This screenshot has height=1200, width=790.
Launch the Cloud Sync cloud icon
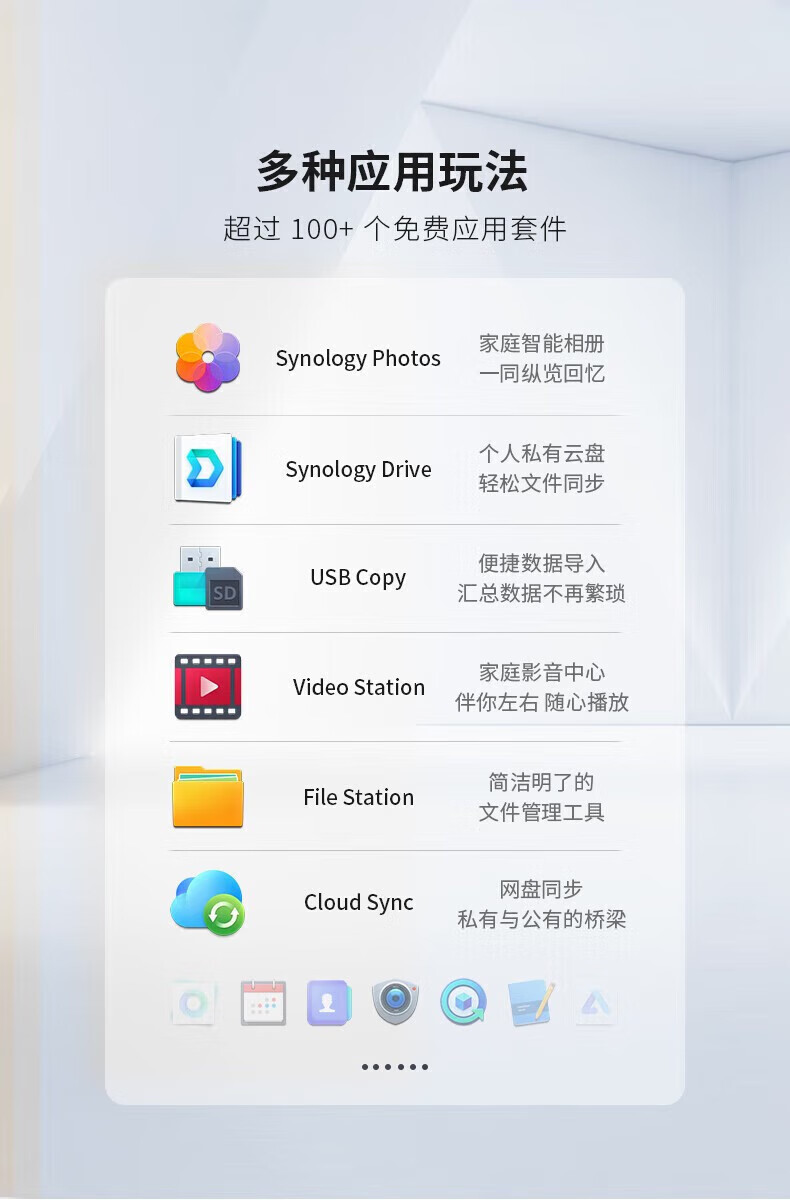[208, 902]
